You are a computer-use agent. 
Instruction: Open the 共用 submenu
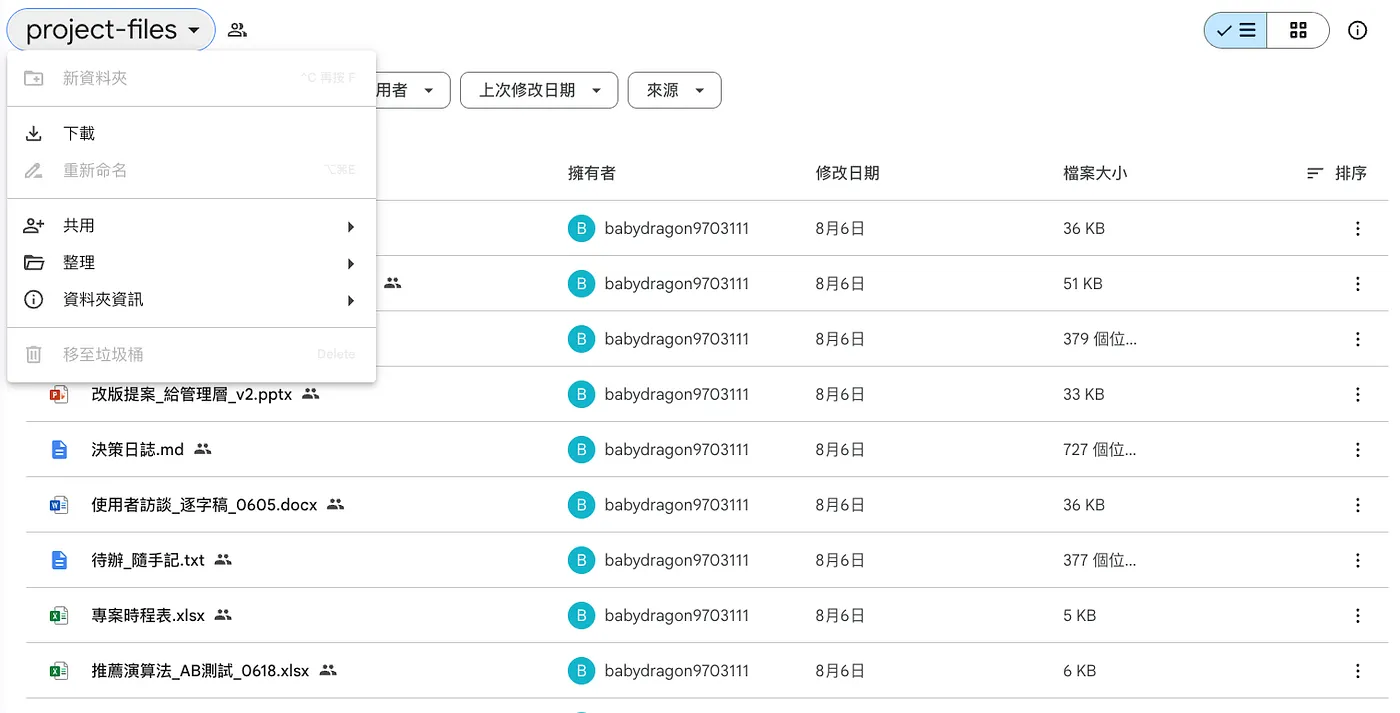click(x=191, y=226)
